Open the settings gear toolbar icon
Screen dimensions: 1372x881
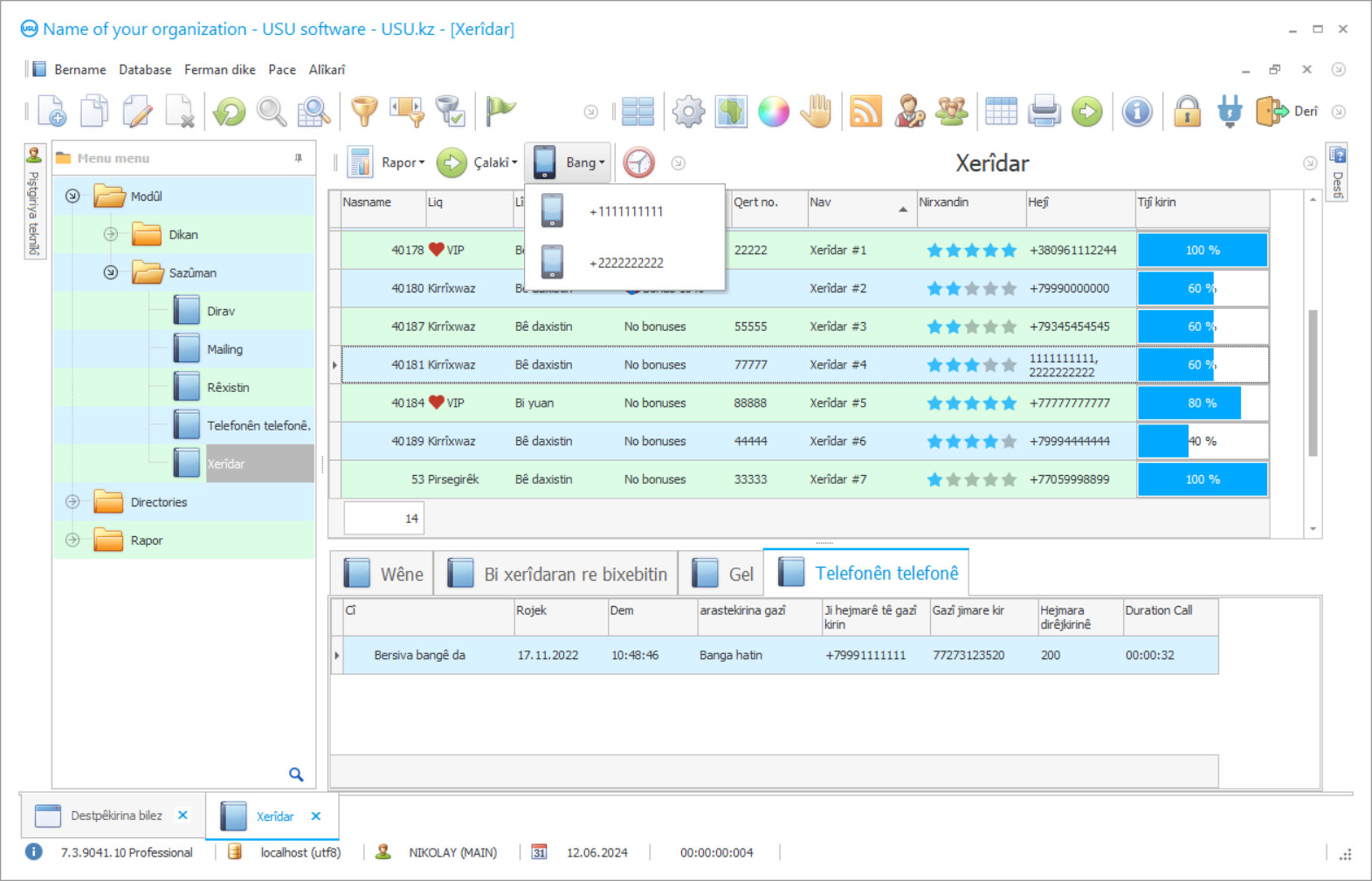tap(688, 112)
